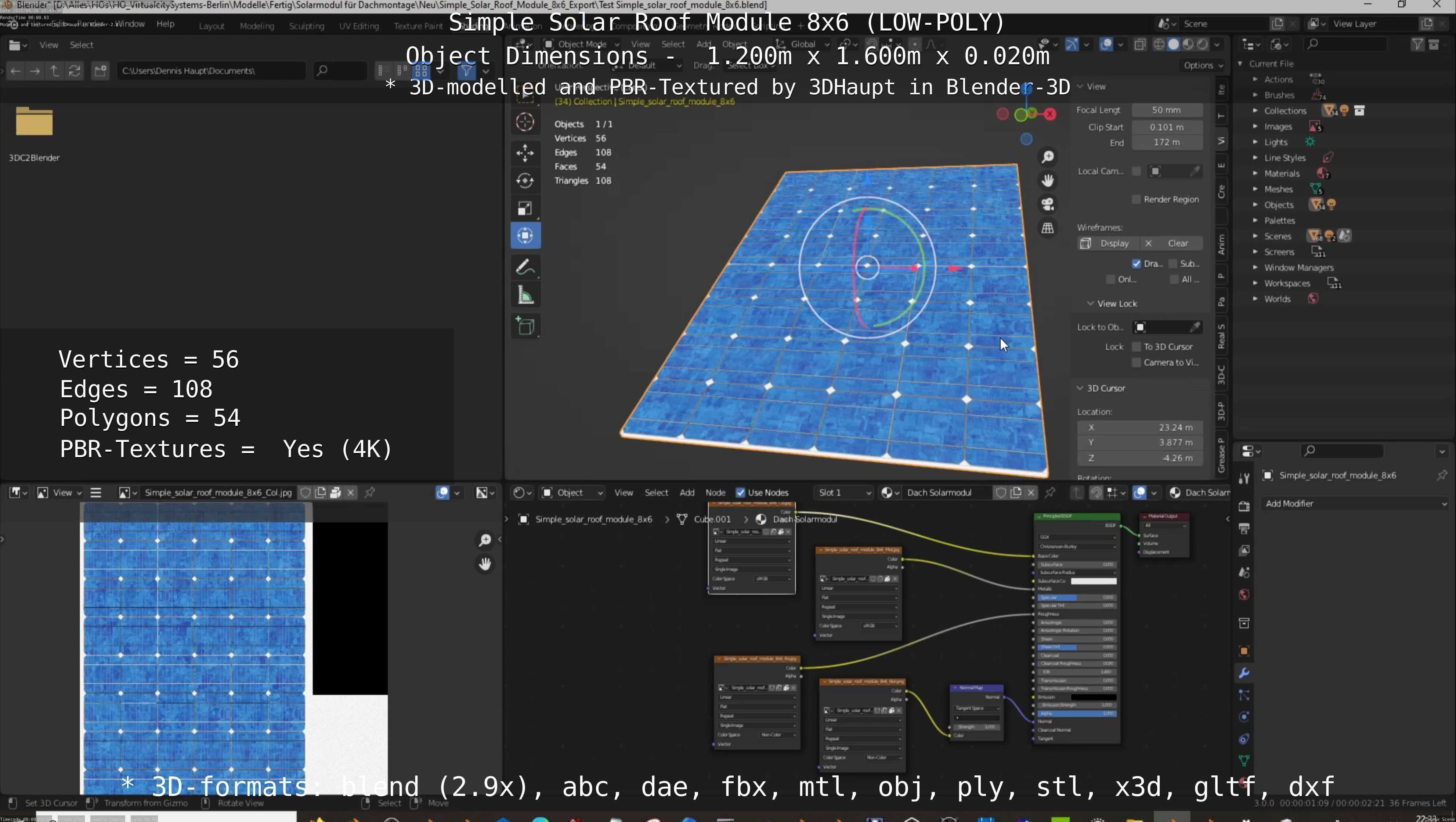Click pan hand icon in image editor

pyautogui.click(x=485, y=564)
